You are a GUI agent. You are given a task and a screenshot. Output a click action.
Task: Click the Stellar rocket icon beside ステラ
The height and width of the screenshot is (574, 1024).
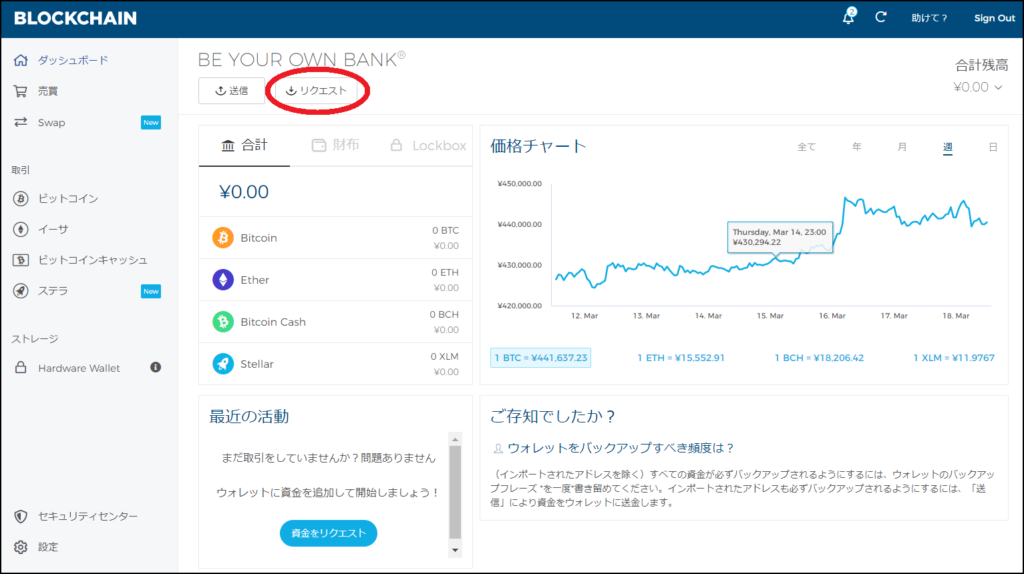coord(21,291)
